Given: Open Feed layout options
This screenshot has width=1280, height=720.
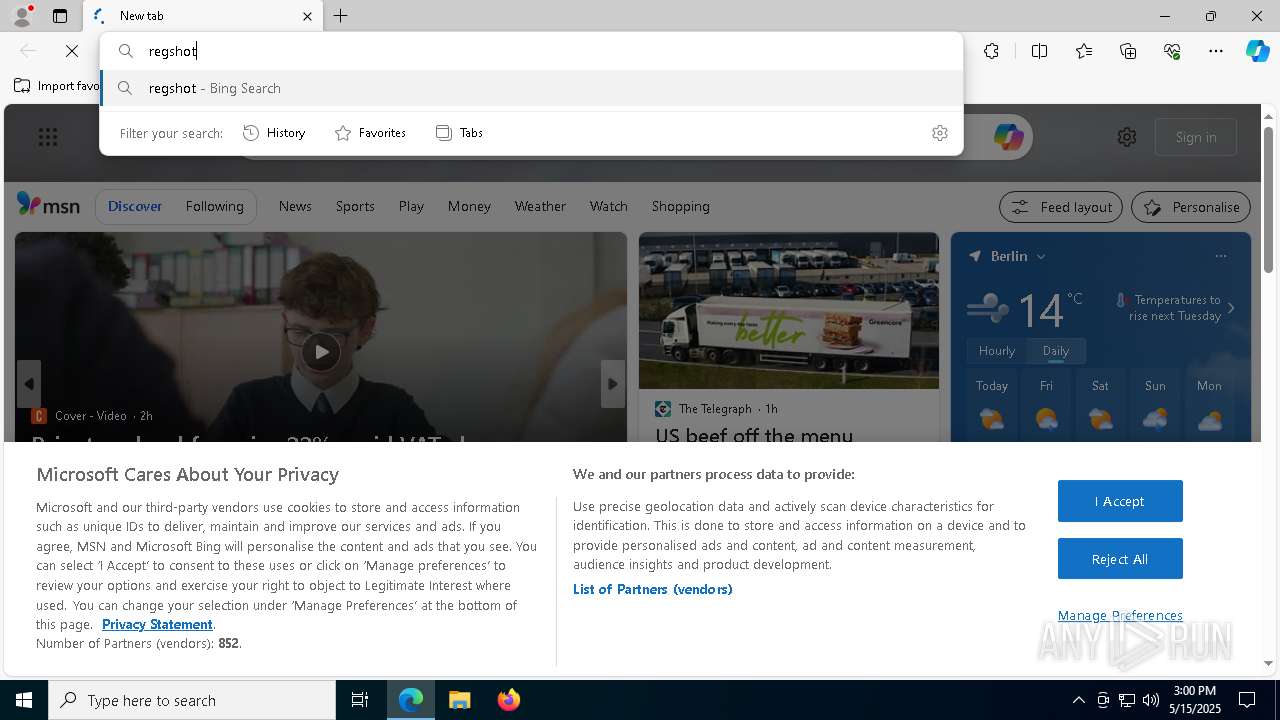Looking at the screenshot, I should [x=1061, y=207].
